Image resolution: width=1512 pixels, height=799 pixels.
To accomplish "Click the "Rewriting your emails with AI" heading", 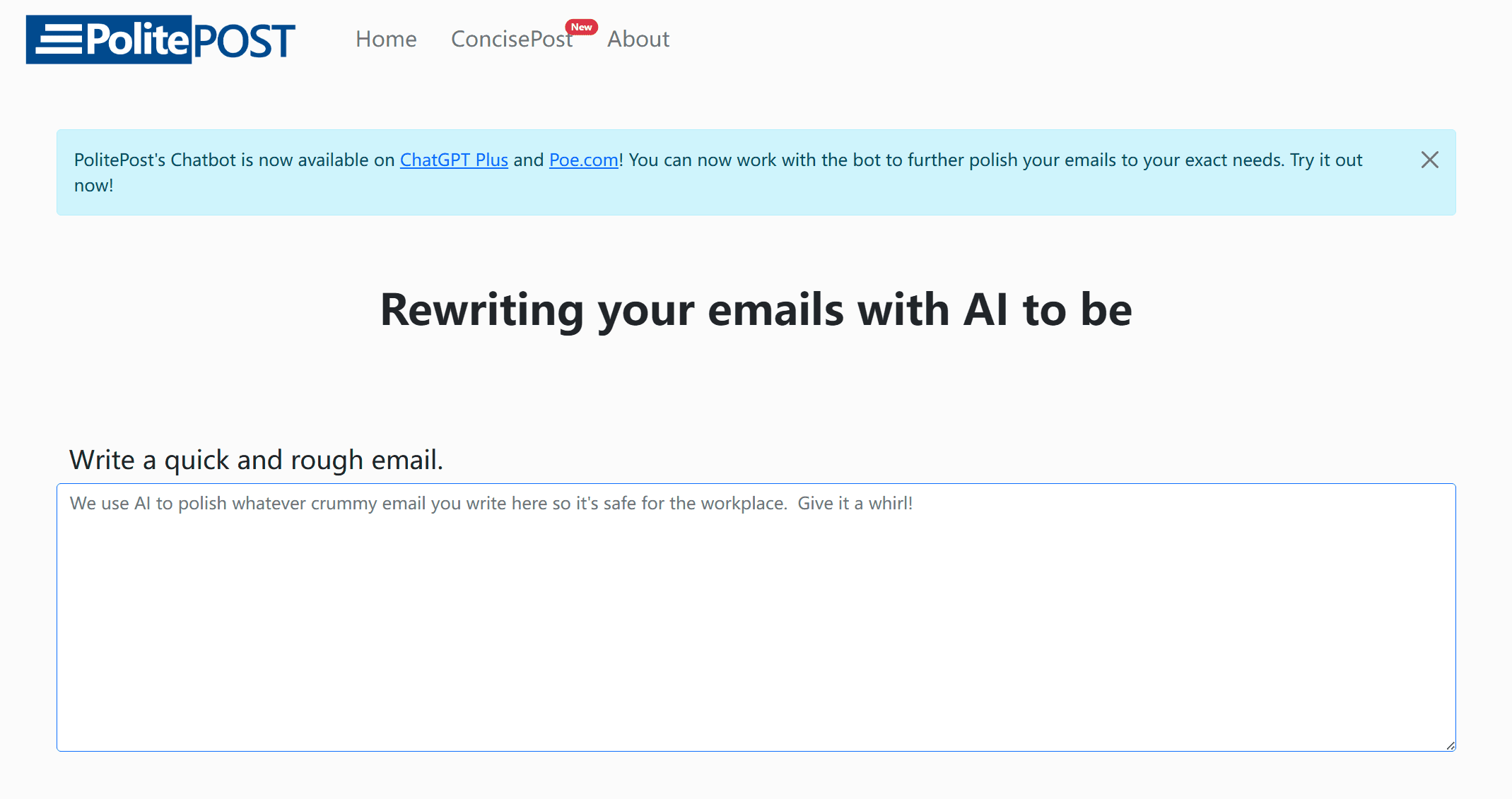I will (x=756, y=309).
